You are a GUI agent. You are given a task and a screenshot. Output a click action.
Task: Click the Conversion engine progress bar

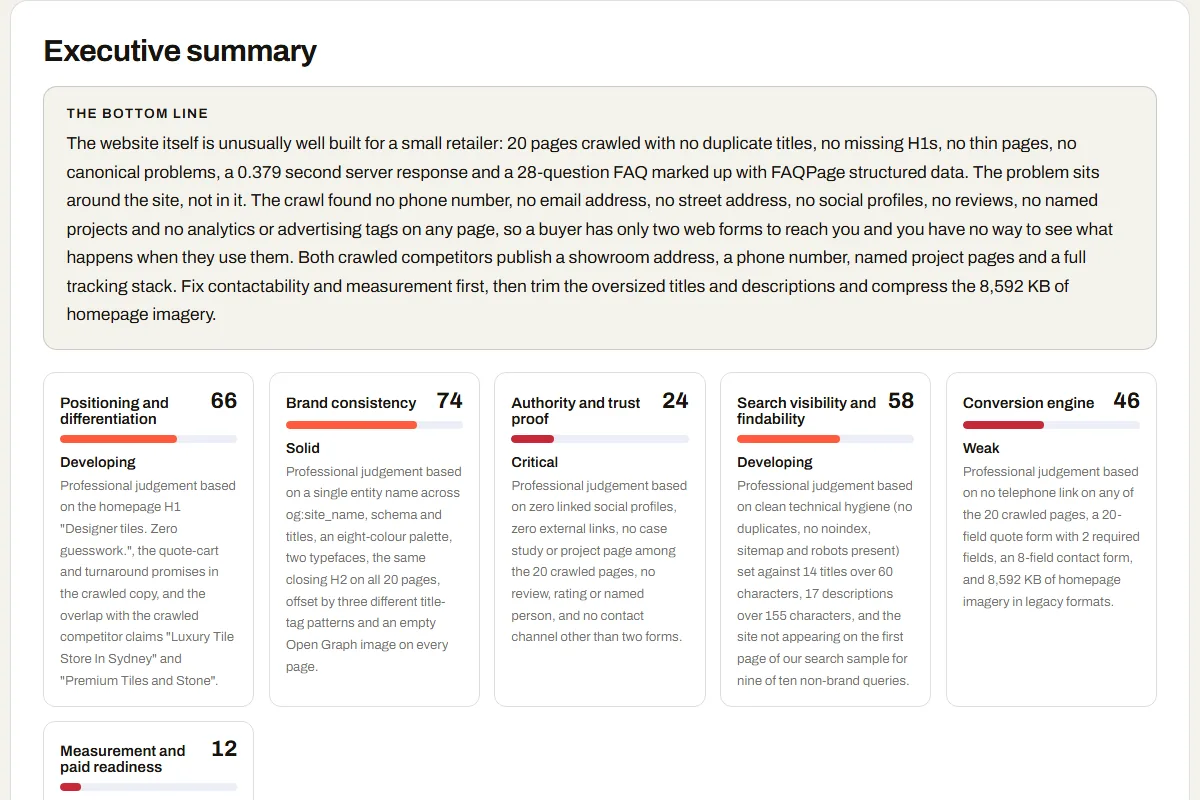[x=1051, y=425]
